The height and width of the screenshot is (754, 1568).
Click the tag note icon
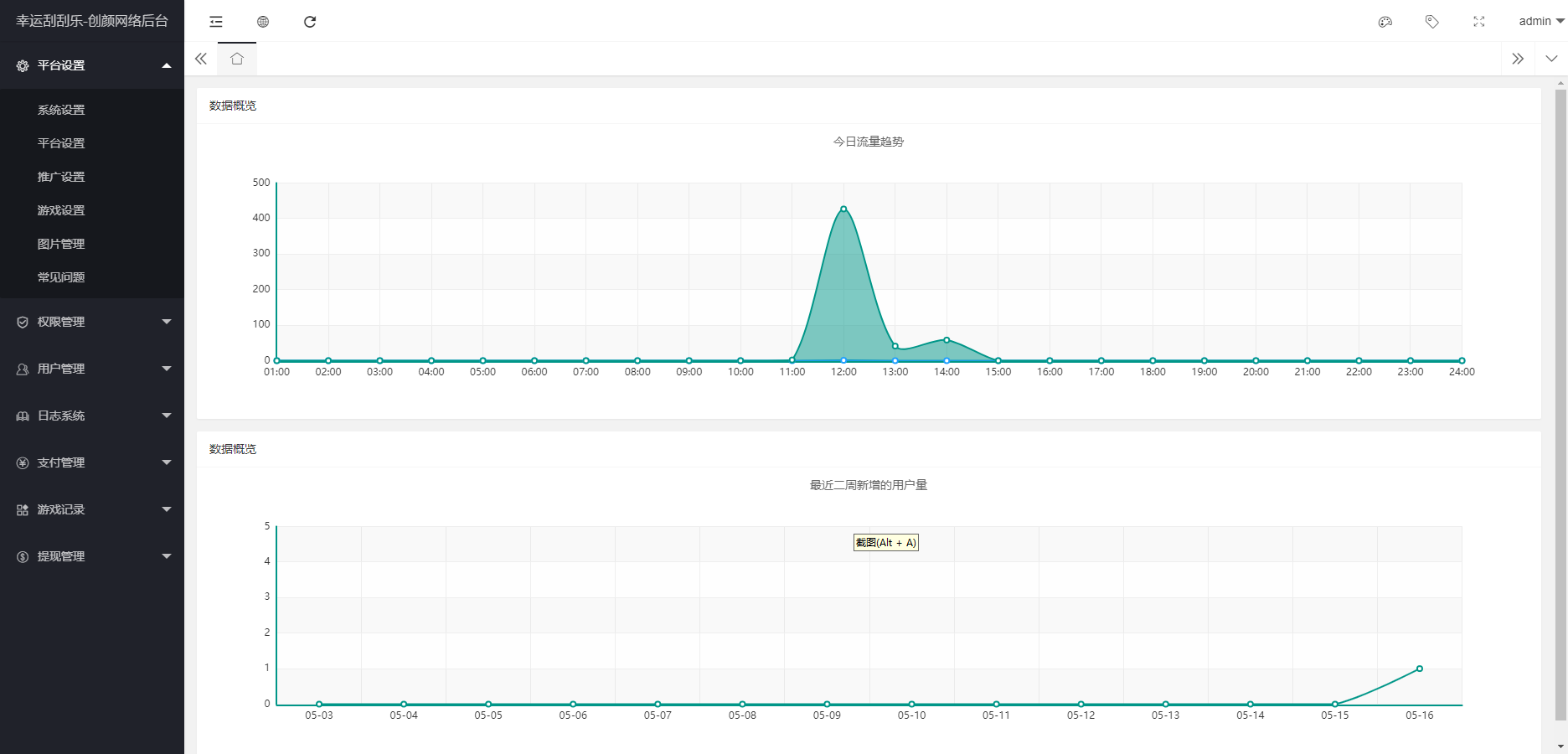[1432, 22]
